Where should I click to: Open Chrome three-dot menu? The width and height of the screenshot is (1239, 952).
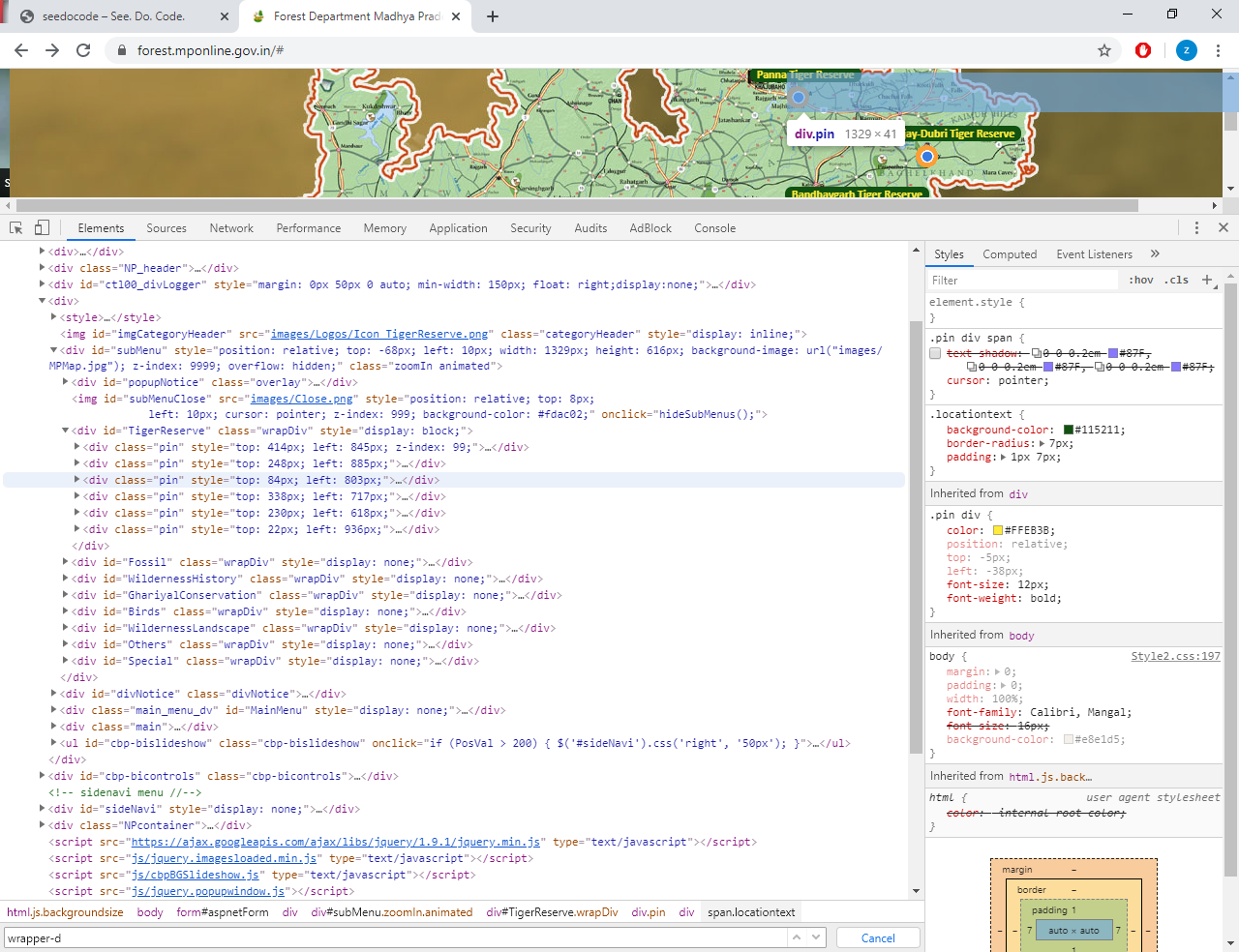pos(1219,50)
